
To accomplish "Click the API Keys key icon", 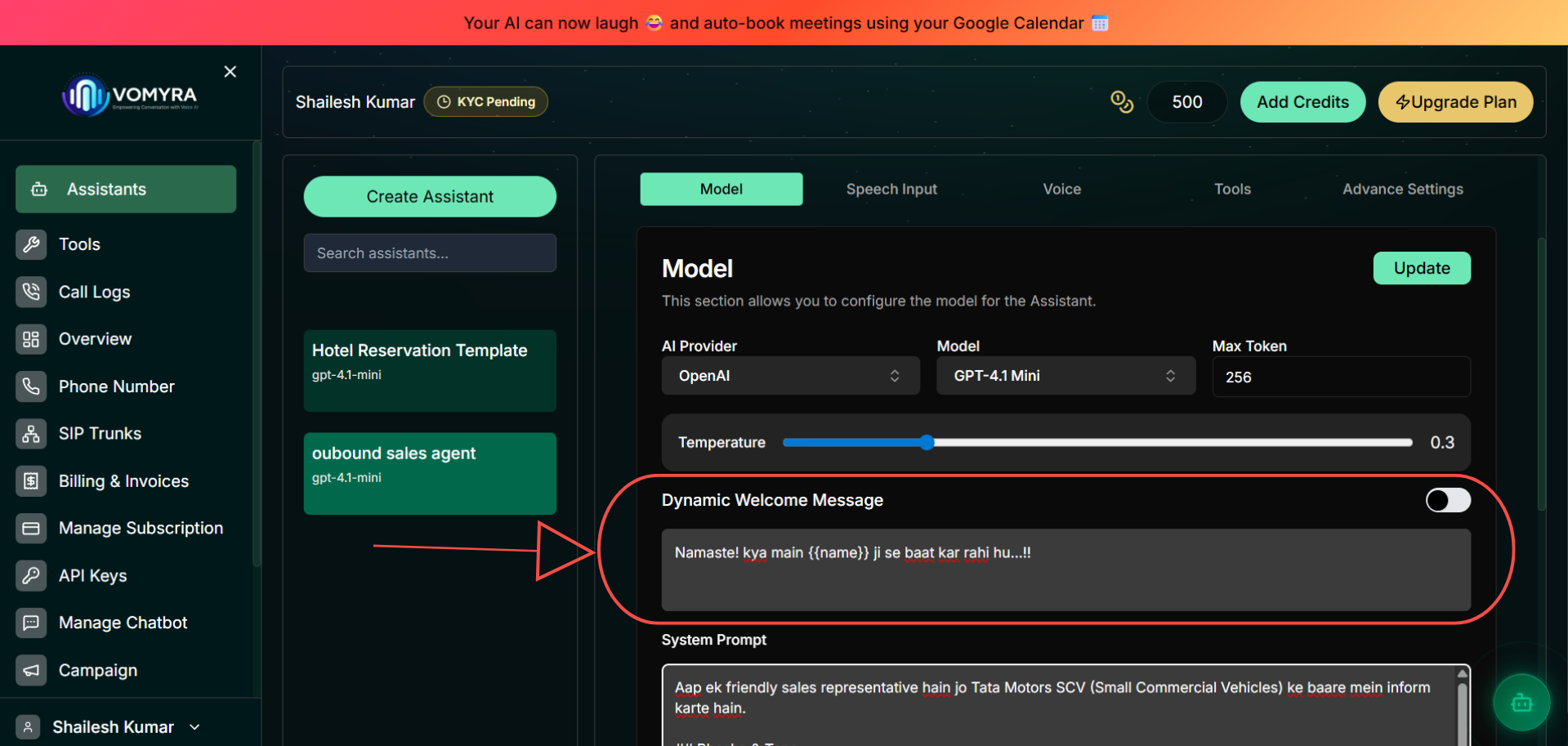I will point(31,576).
